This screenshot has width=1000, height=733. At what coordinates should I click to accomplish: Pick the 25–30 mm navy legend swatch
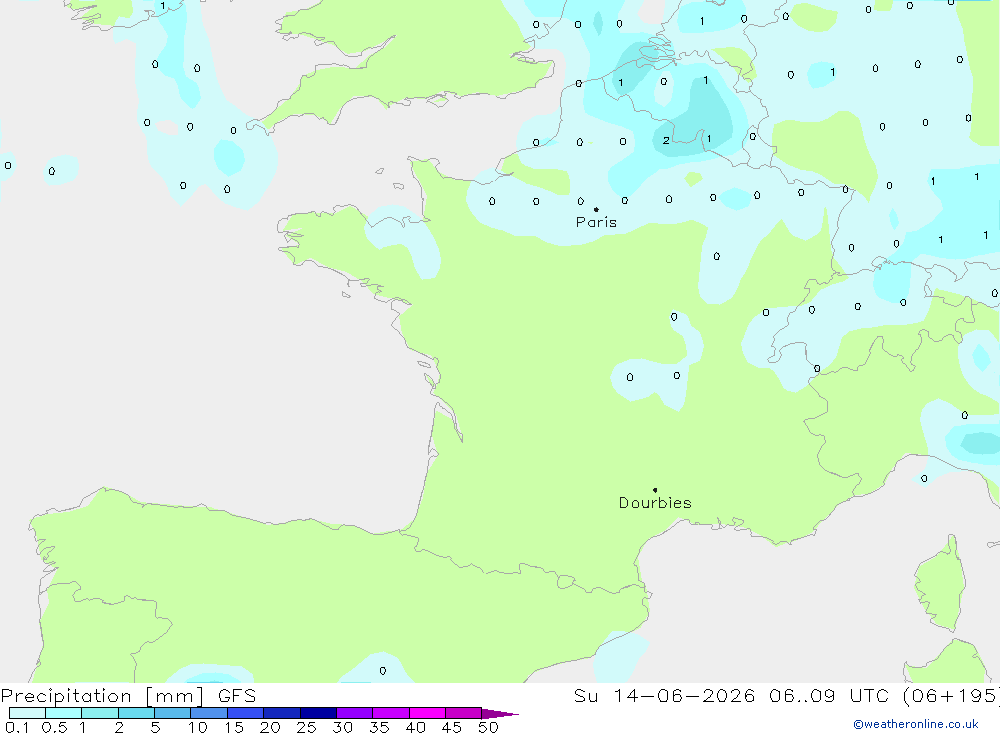[x=318, y=713]
